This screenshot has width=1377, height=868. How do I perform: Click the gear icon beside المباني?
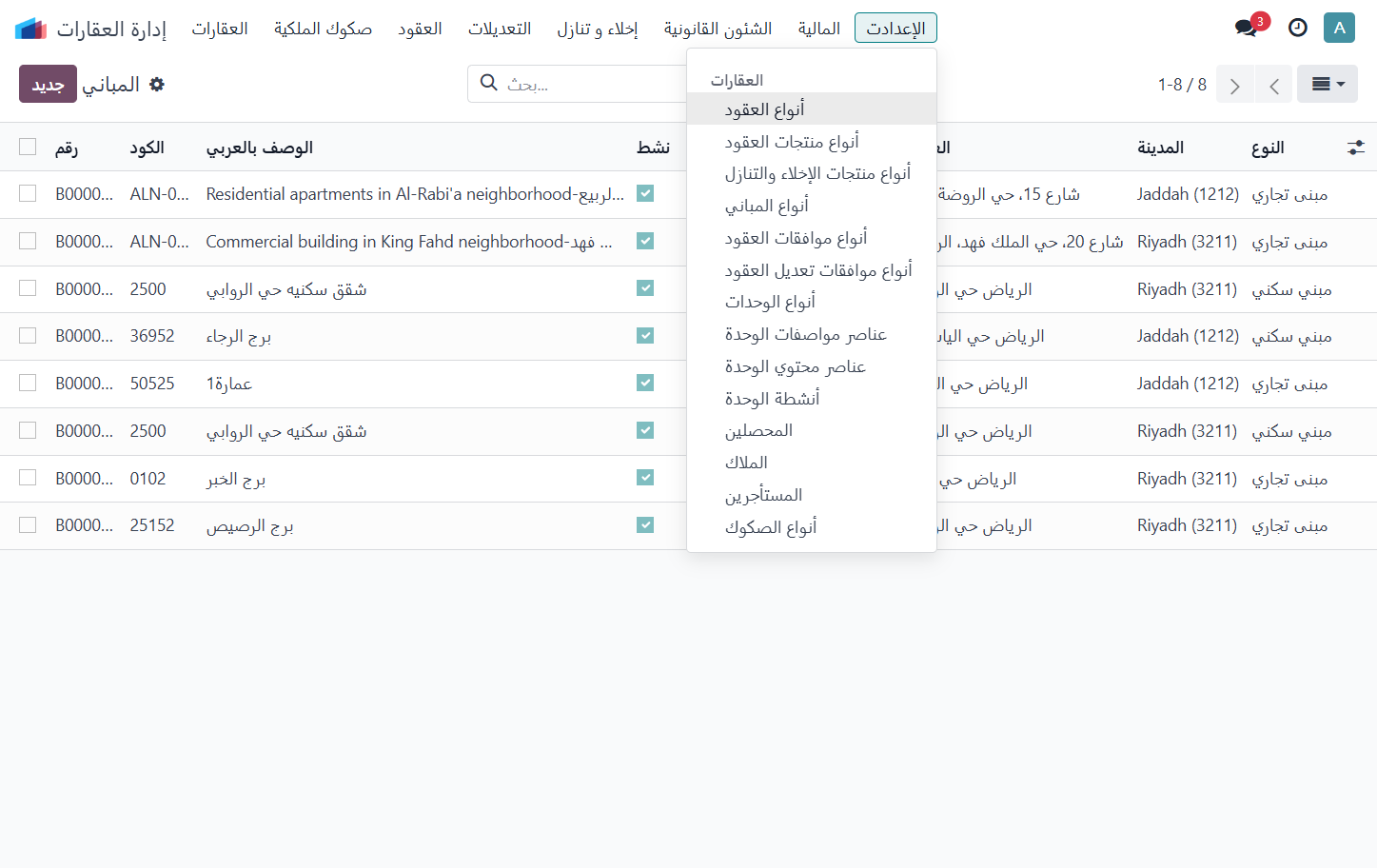point(157,84)
